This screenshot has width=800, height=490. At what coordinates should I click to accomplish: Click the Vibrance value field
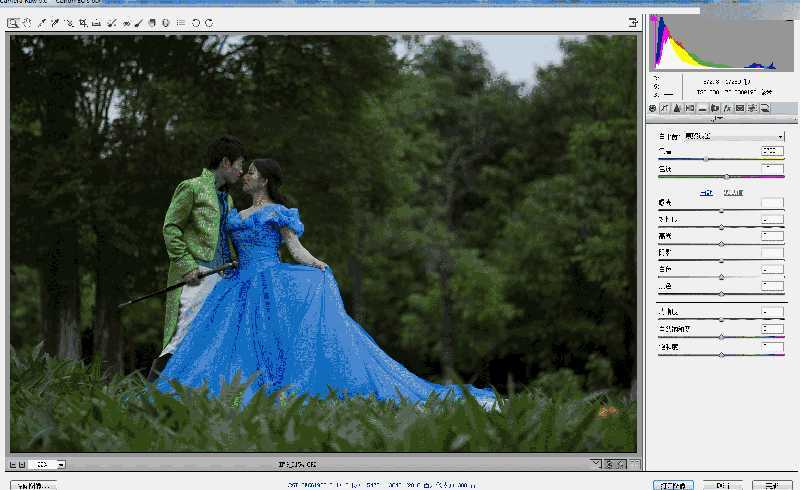pos(772,329)
